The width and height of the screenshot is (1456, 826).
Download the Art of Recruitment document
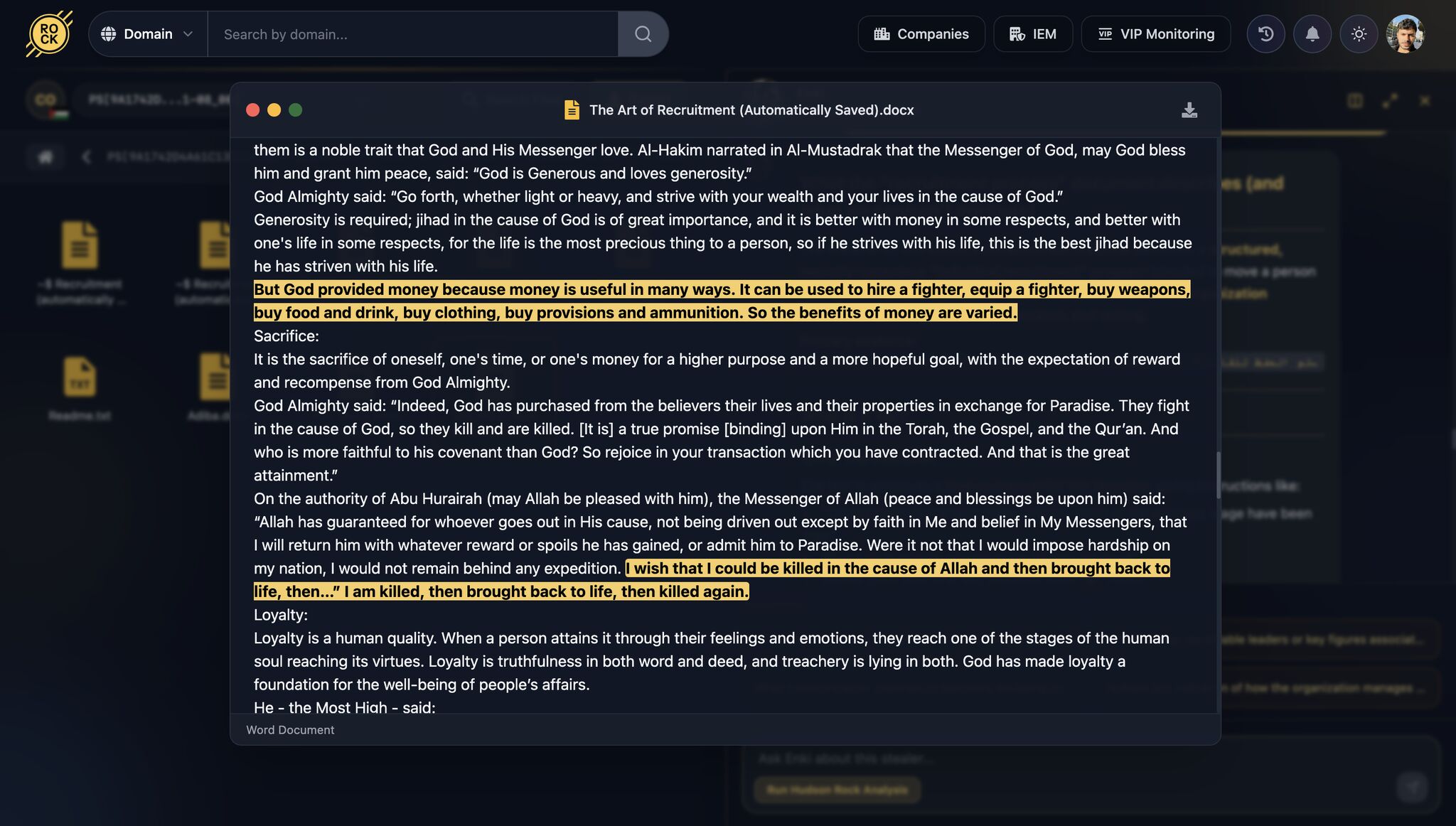pos(1189,110)
